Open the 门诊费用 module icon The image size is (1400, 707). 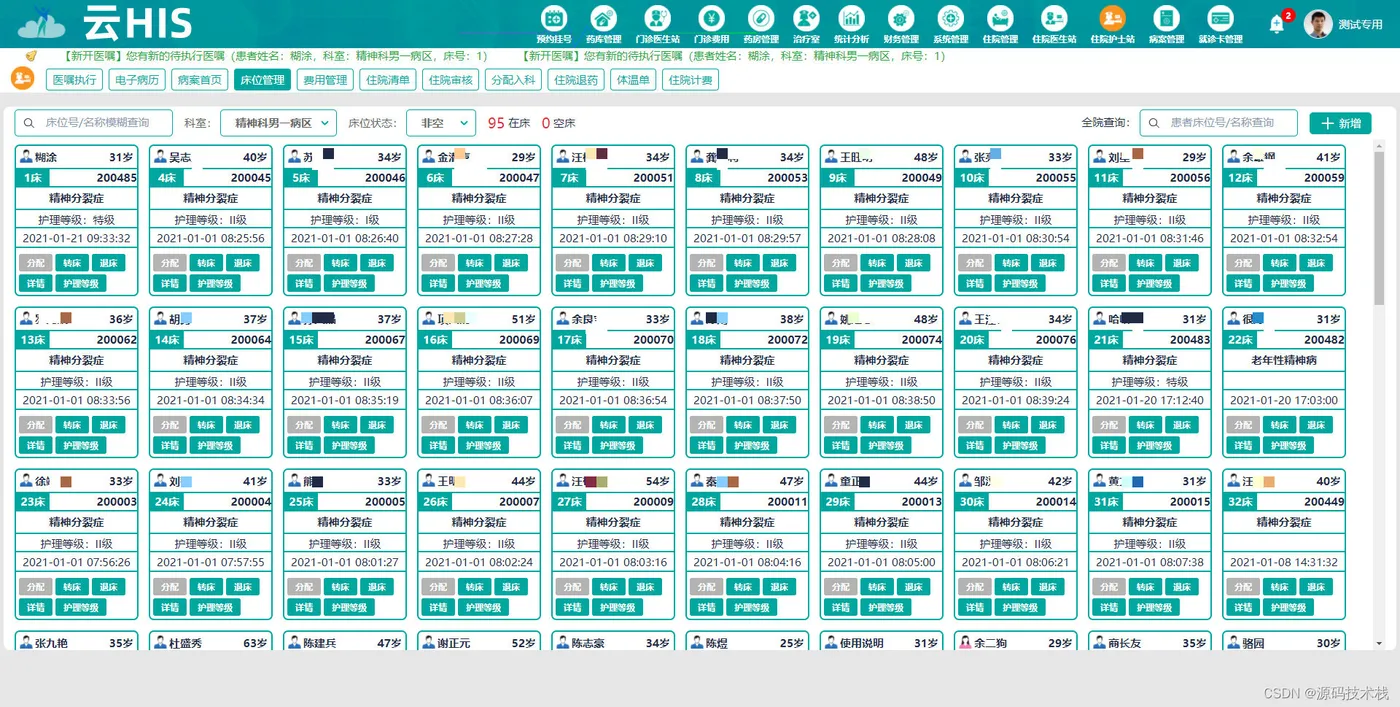click(711, 17)
